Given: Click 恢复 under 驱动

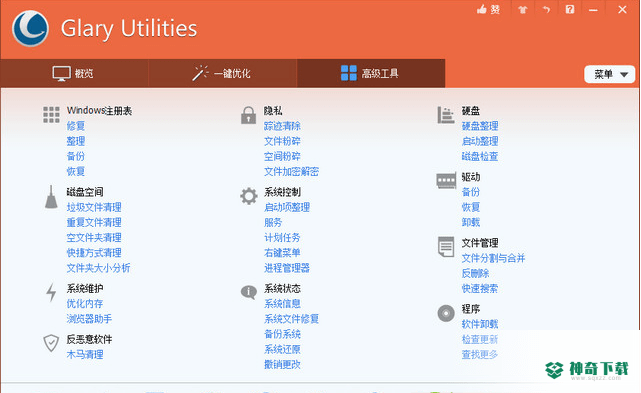Looking at the screenshot, I should click(x=471, y=207).
